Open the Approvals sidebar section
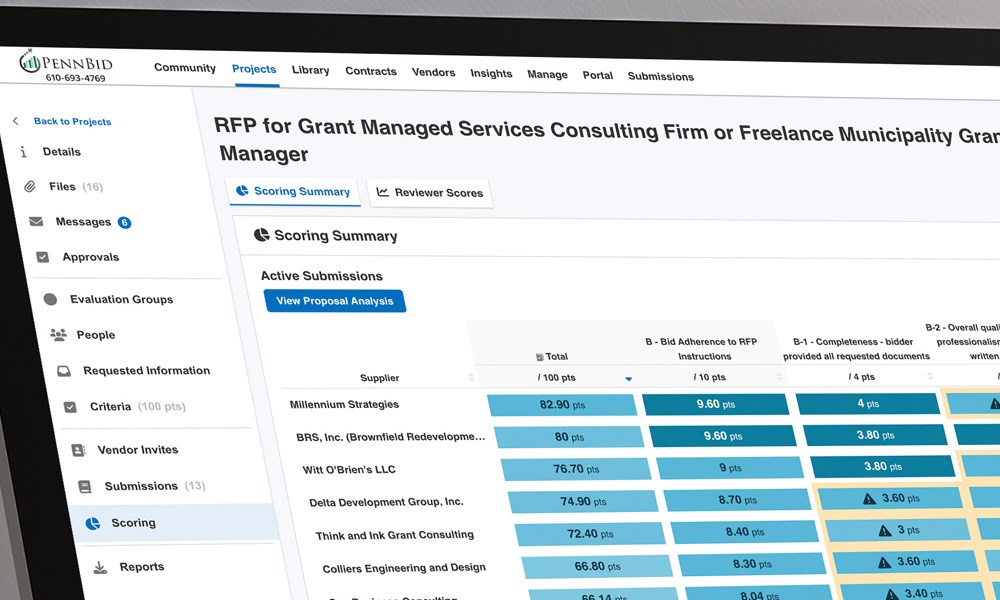 pyautogui.click(x=91, y=257)
